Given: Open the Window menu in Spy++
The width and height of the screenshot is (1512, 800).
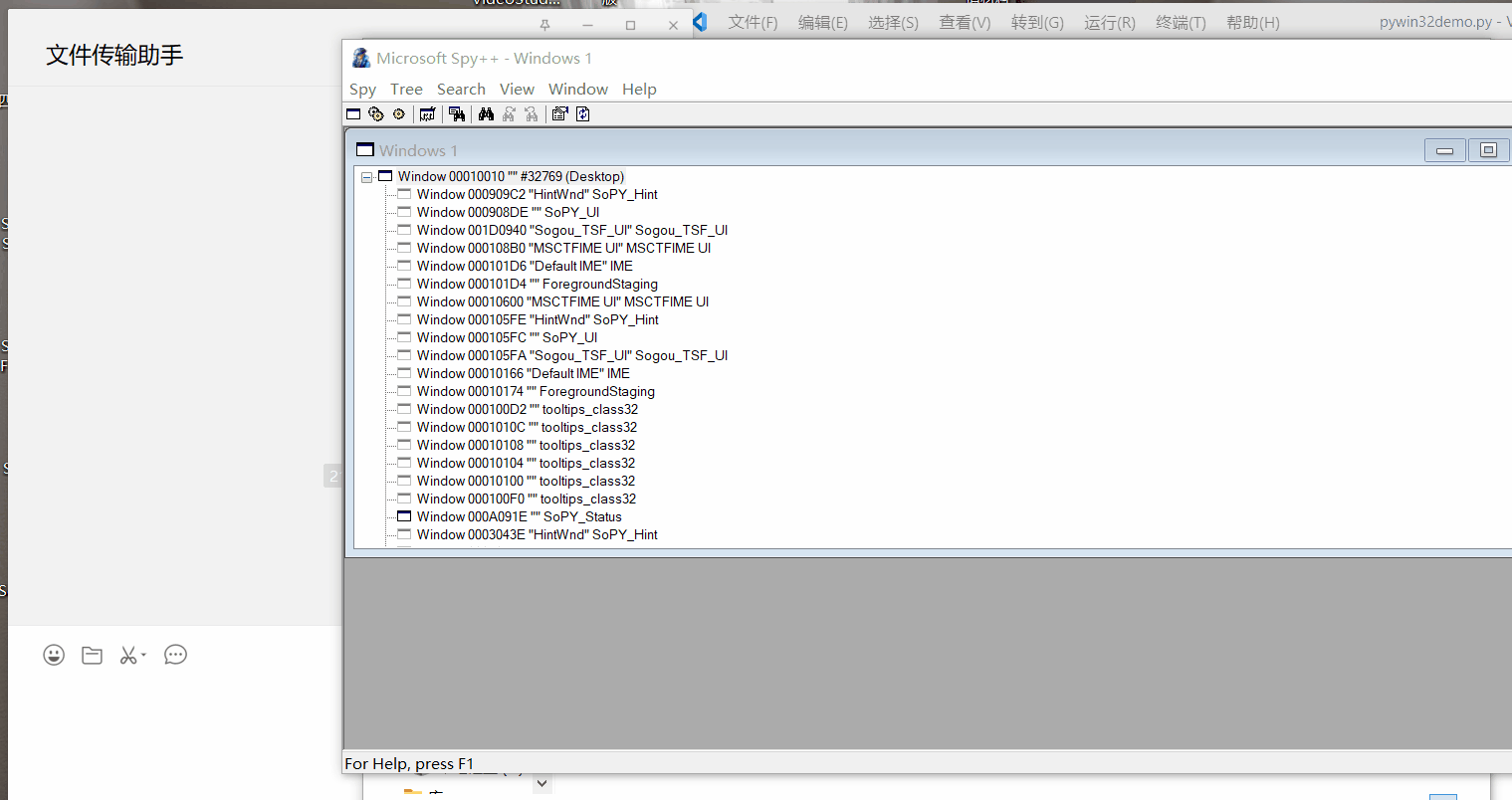Looking at the screenshot, I should [x=578, y=90].
